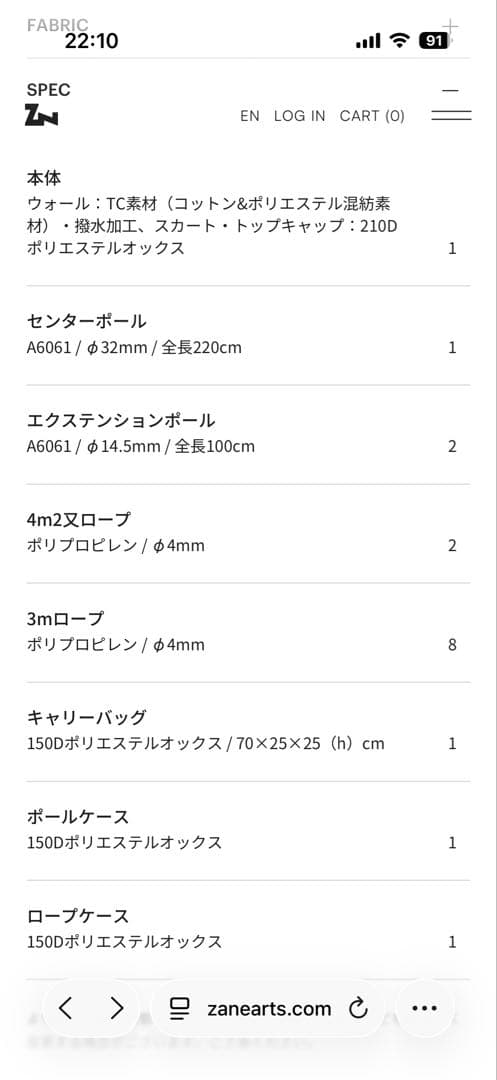Open browser more options ellipsis button
The width and height of the screenshot is (497, 1080).
point(424,1008)
